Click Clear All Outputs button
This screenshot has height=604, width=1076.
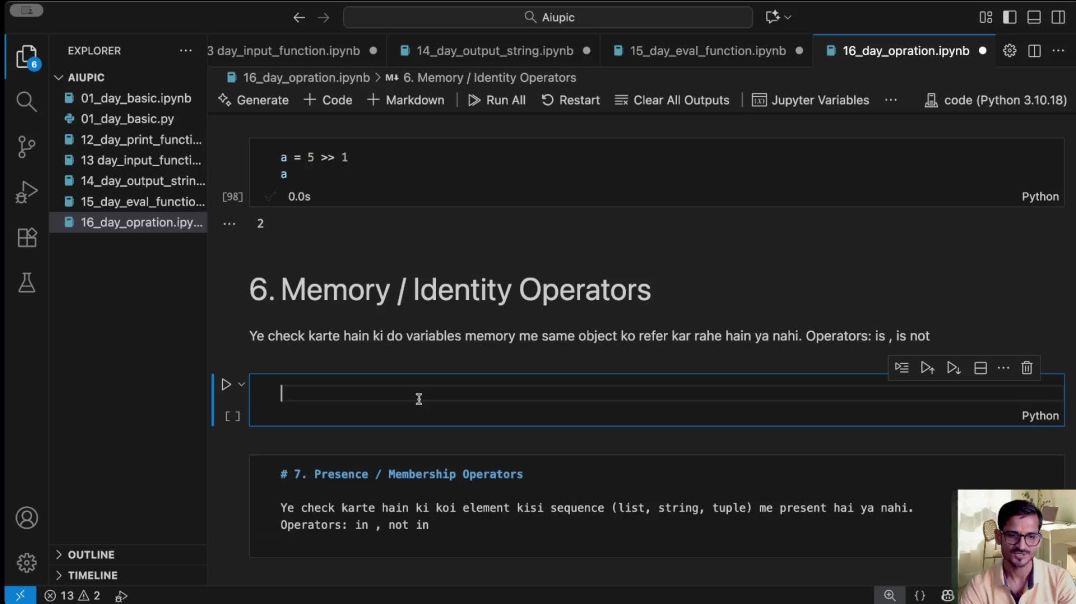click(672, 100)
